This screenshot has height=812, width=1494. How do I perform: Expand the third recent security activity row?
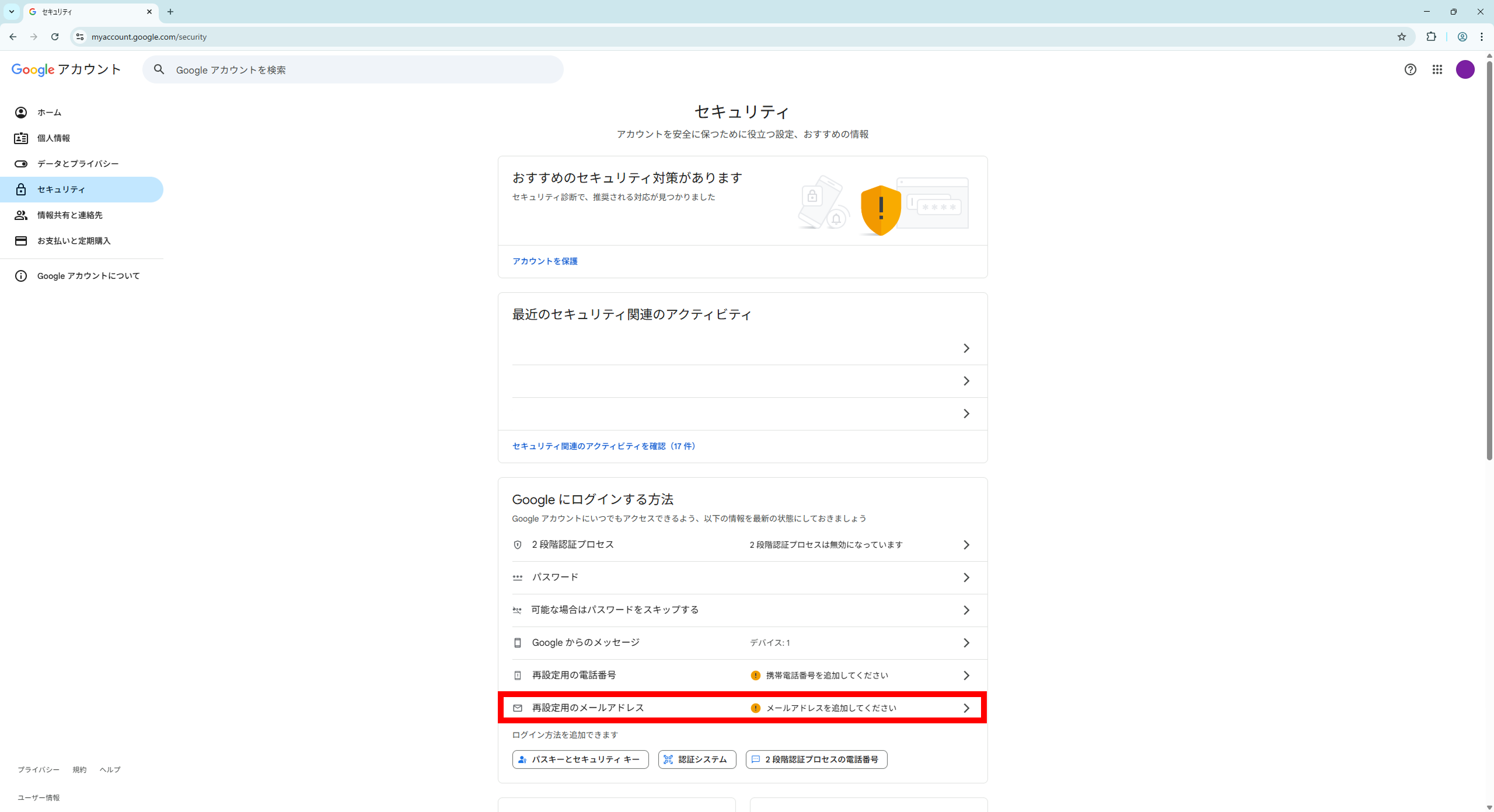pos(966,414)
